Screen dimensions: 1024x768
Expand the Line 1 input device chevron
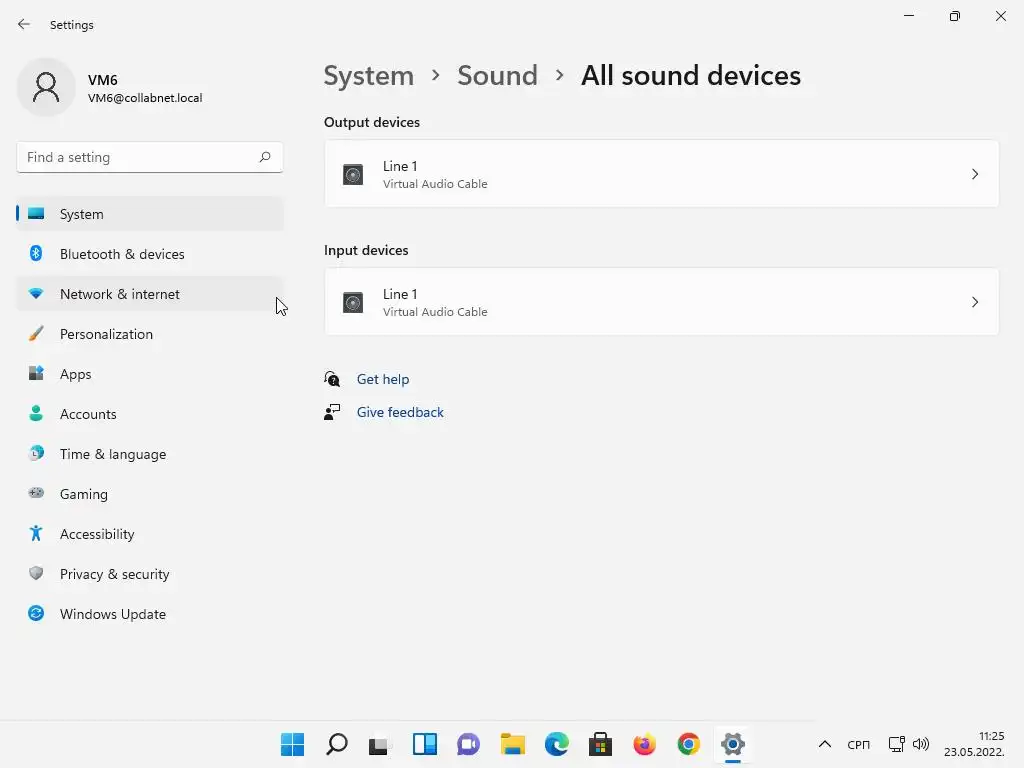pyautogui.click(x=975, y=302)
